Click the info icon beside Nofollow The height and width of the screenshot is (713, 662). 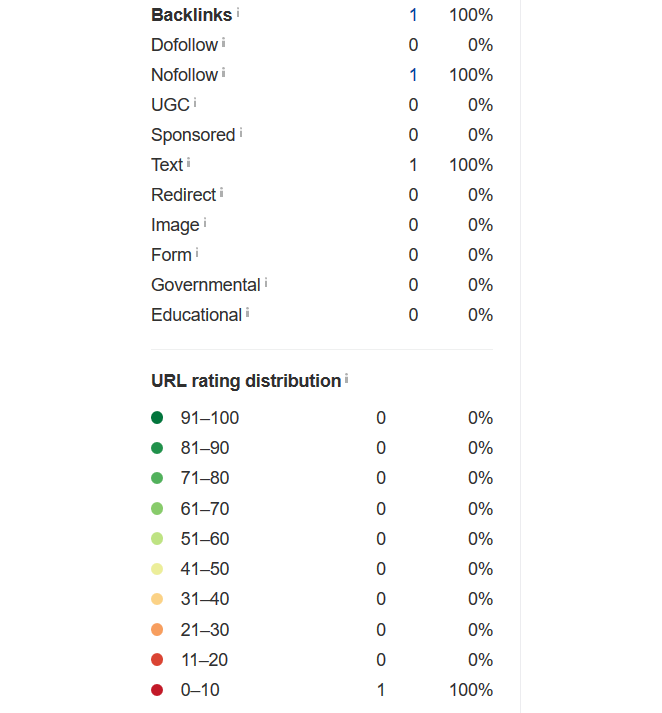pyautogui.click(x=223, y=73)
